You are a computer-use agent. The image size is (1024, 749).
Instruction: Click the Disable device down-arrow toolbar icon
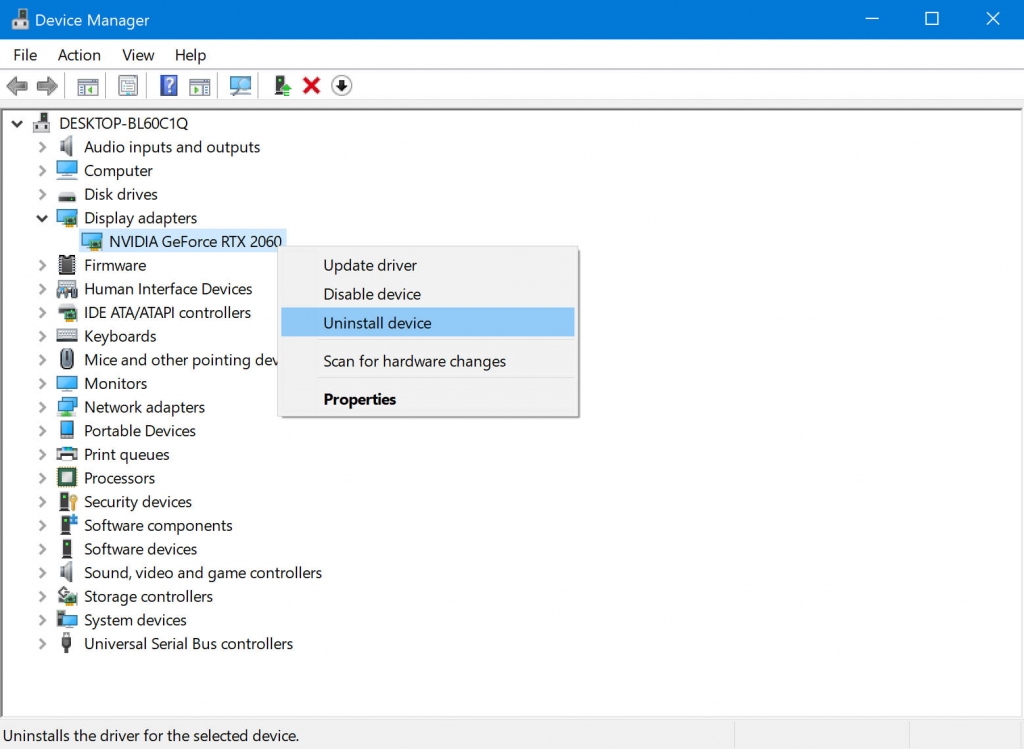pyautogui.click(x=341, y=85)
